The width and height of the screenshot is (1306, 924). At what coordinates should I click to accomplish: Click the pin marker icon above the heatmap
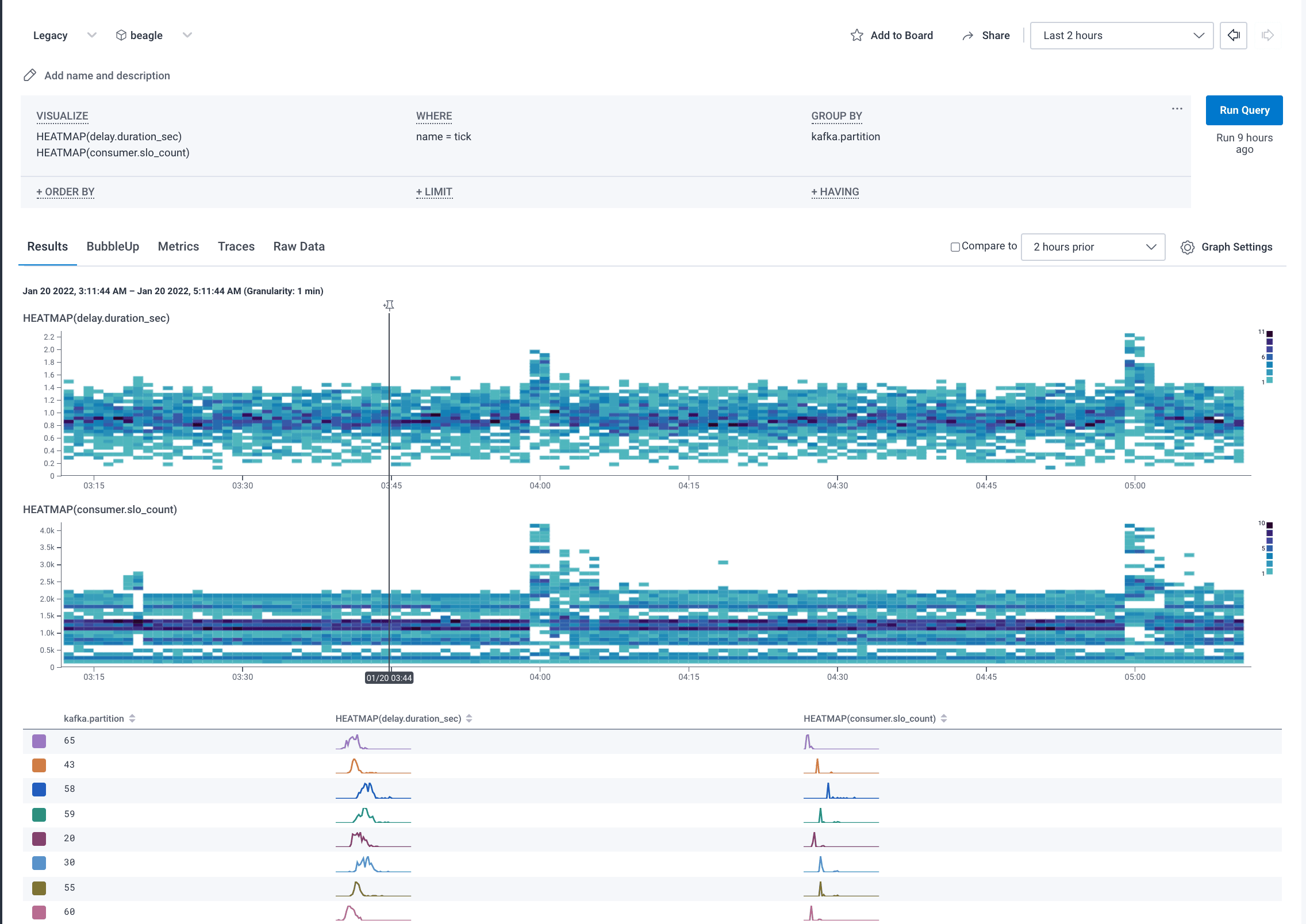[389, 305]
